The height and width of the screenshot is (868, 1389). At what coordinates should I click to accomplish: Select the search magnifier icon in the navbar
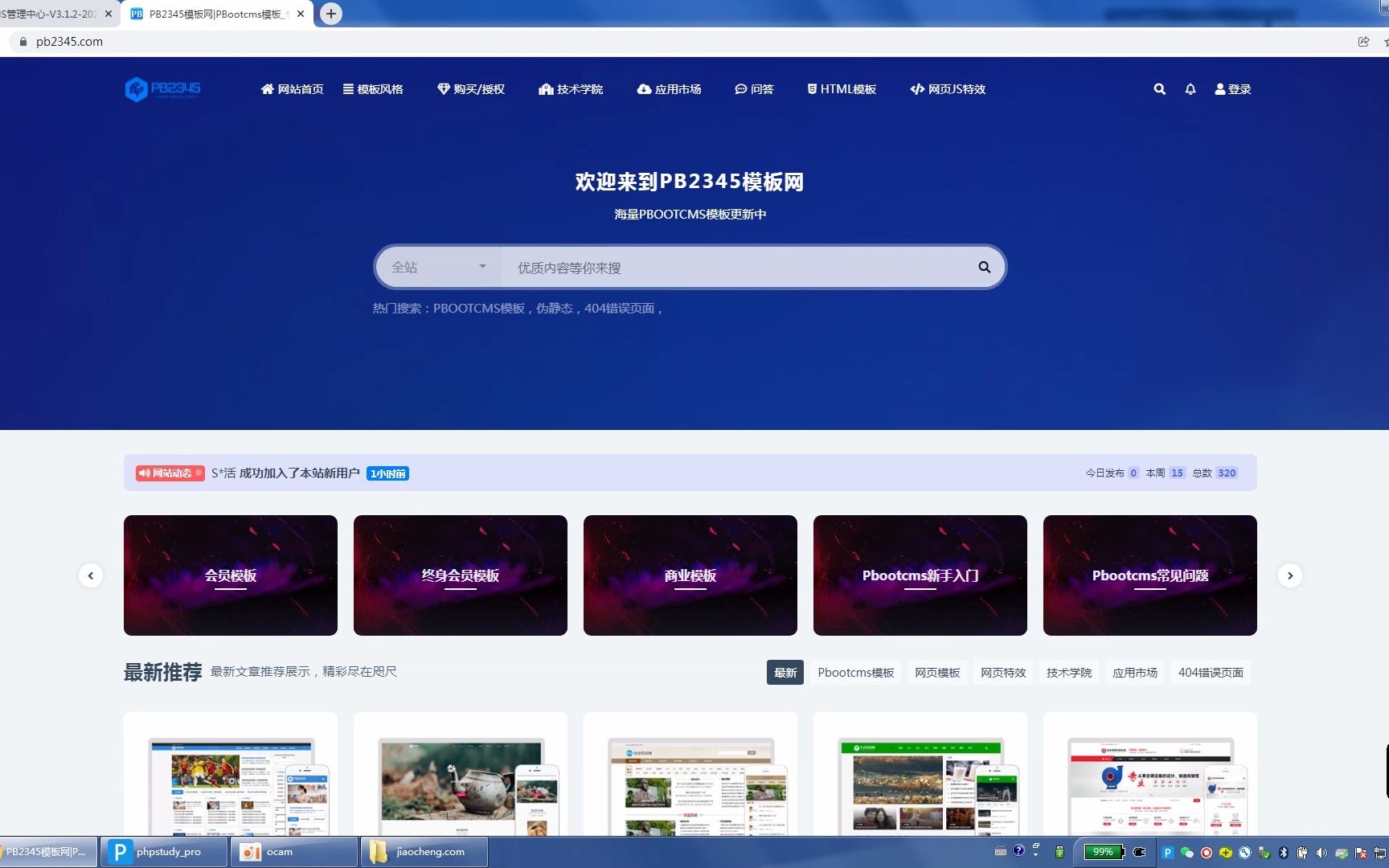coord(1159,89)
